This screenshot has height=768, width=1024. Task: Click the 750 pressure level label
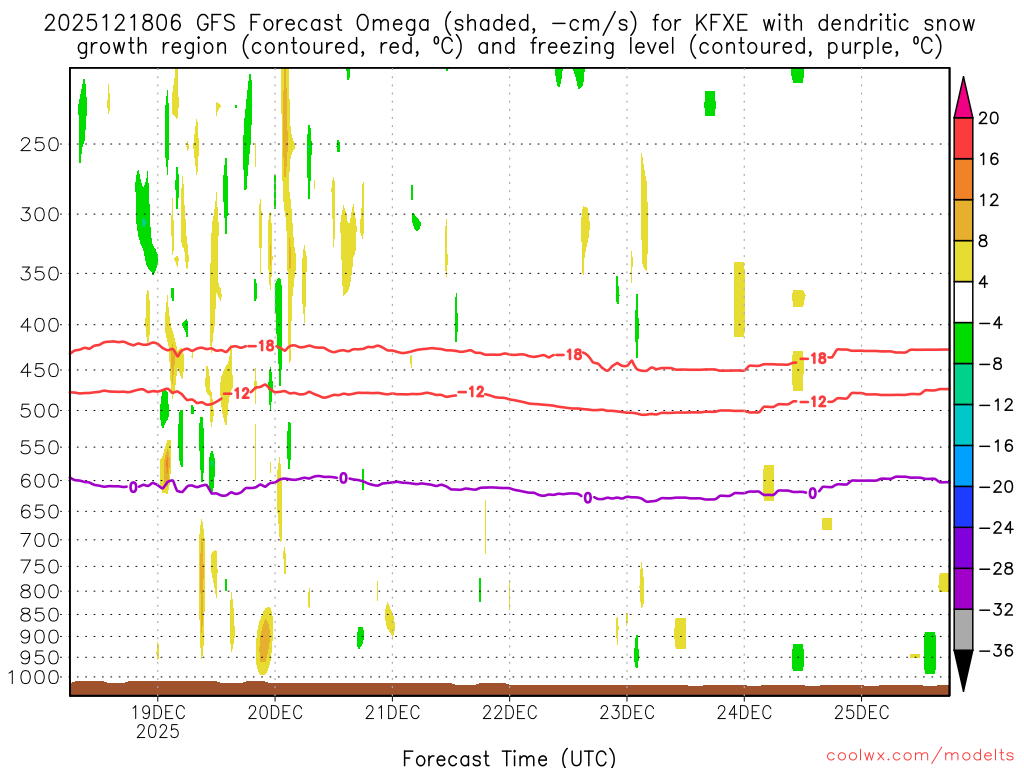pos(40,567)
